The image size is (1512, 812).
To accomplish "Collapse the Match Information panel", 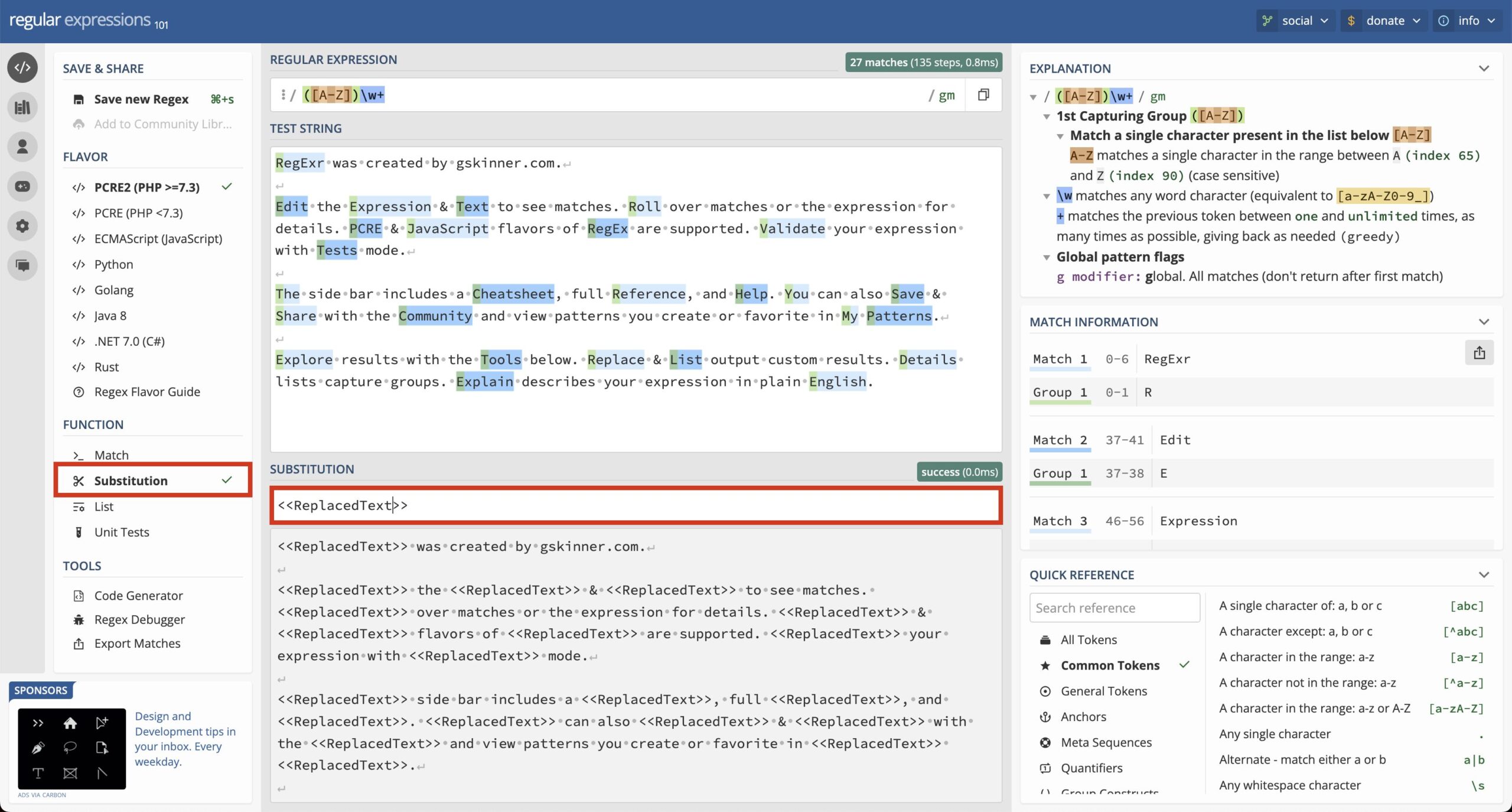I will pos(1484,322).
